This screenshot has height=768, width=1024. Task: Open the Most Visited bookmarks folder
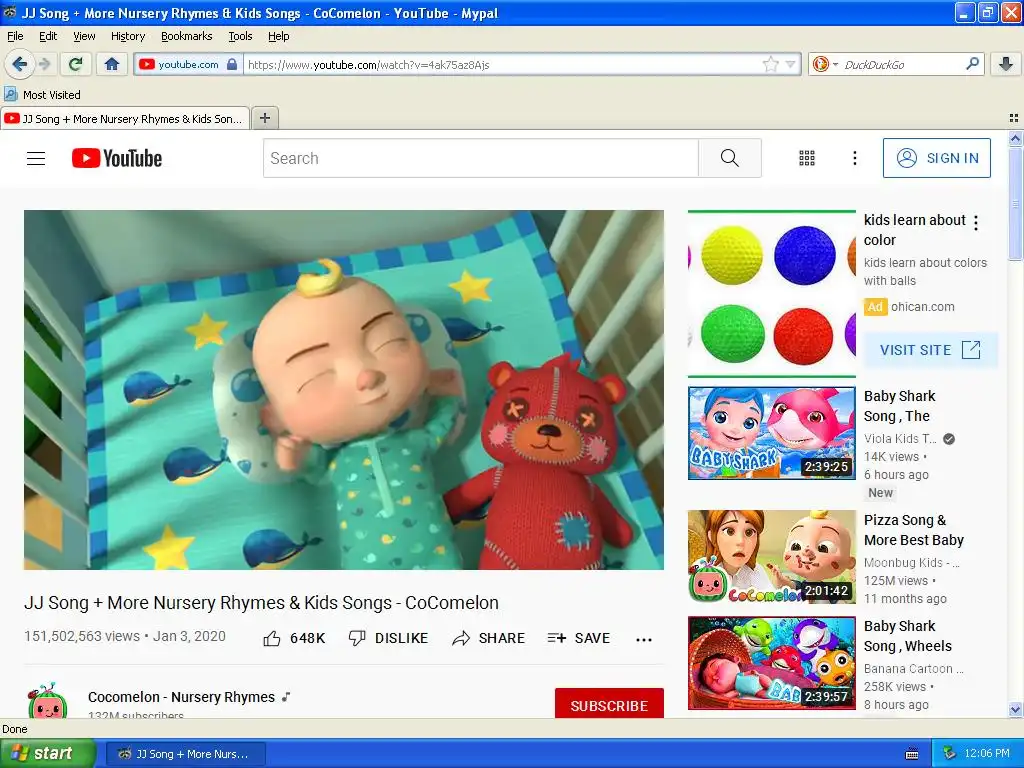(42, 95)
